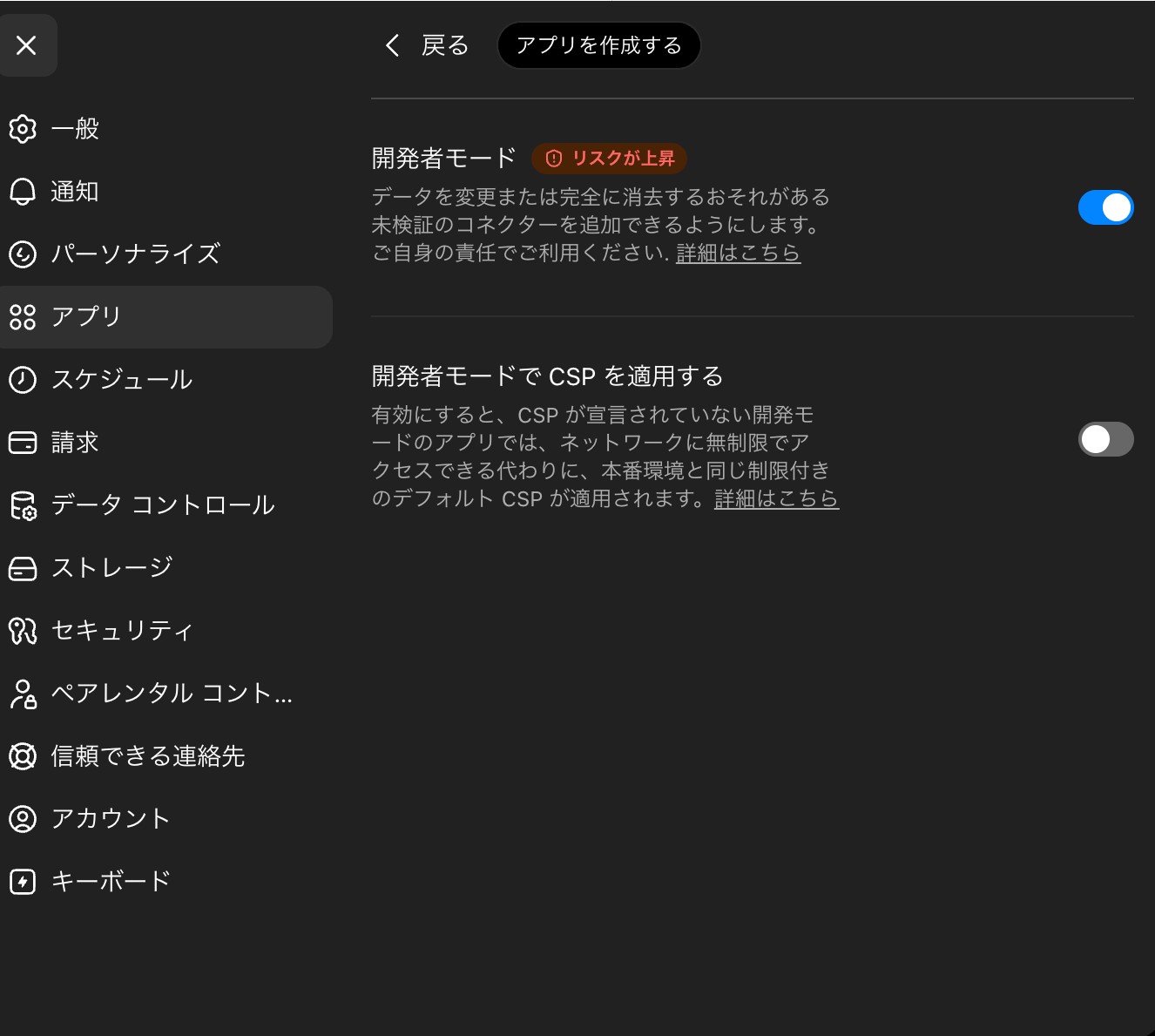Click the warning icon in リスクが上昇 badge
Image resolution: width=1155 pixels, height=1036 pixels.
(x=553, y=159)
